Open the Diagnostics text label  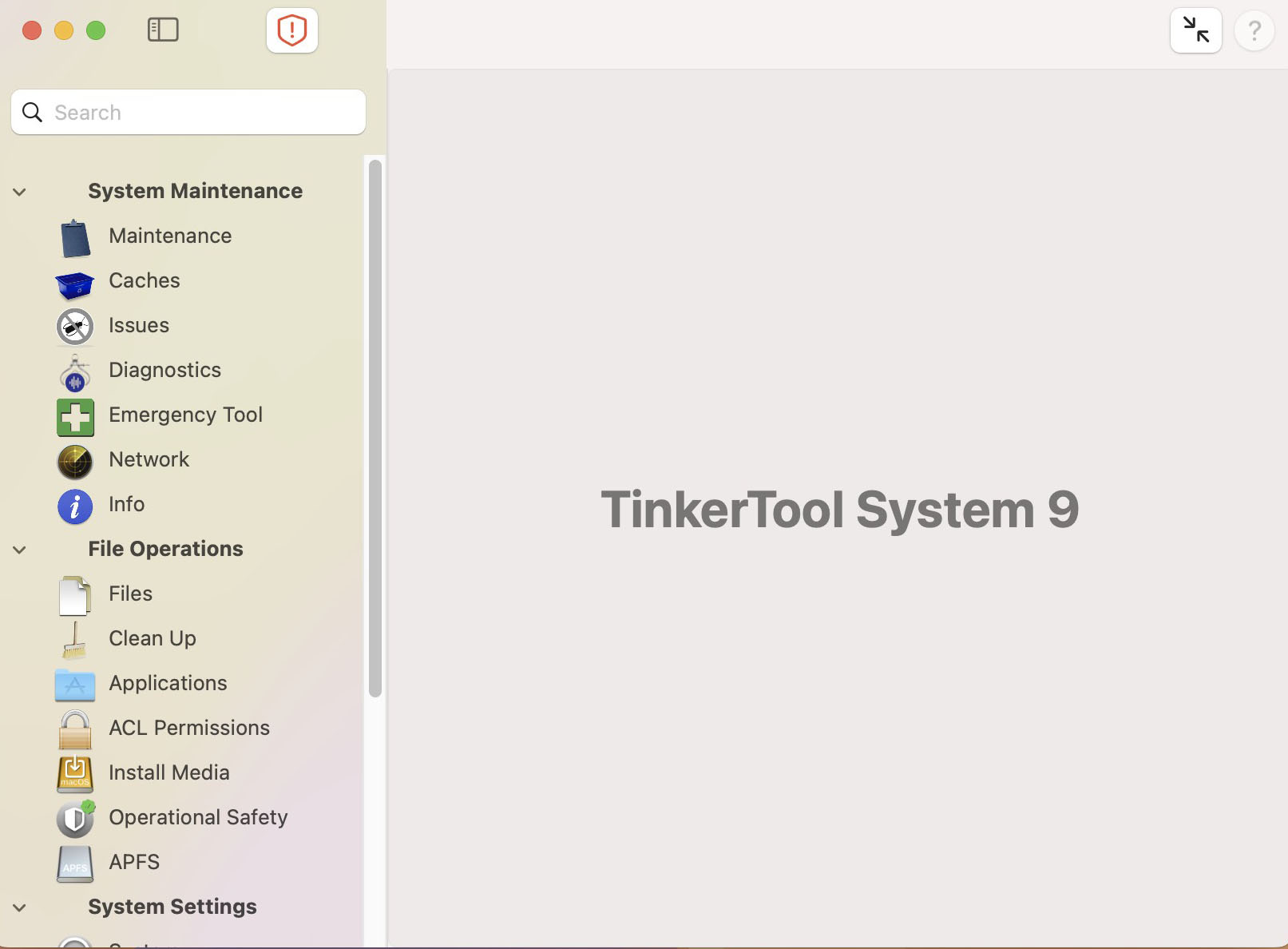(164, 370)
